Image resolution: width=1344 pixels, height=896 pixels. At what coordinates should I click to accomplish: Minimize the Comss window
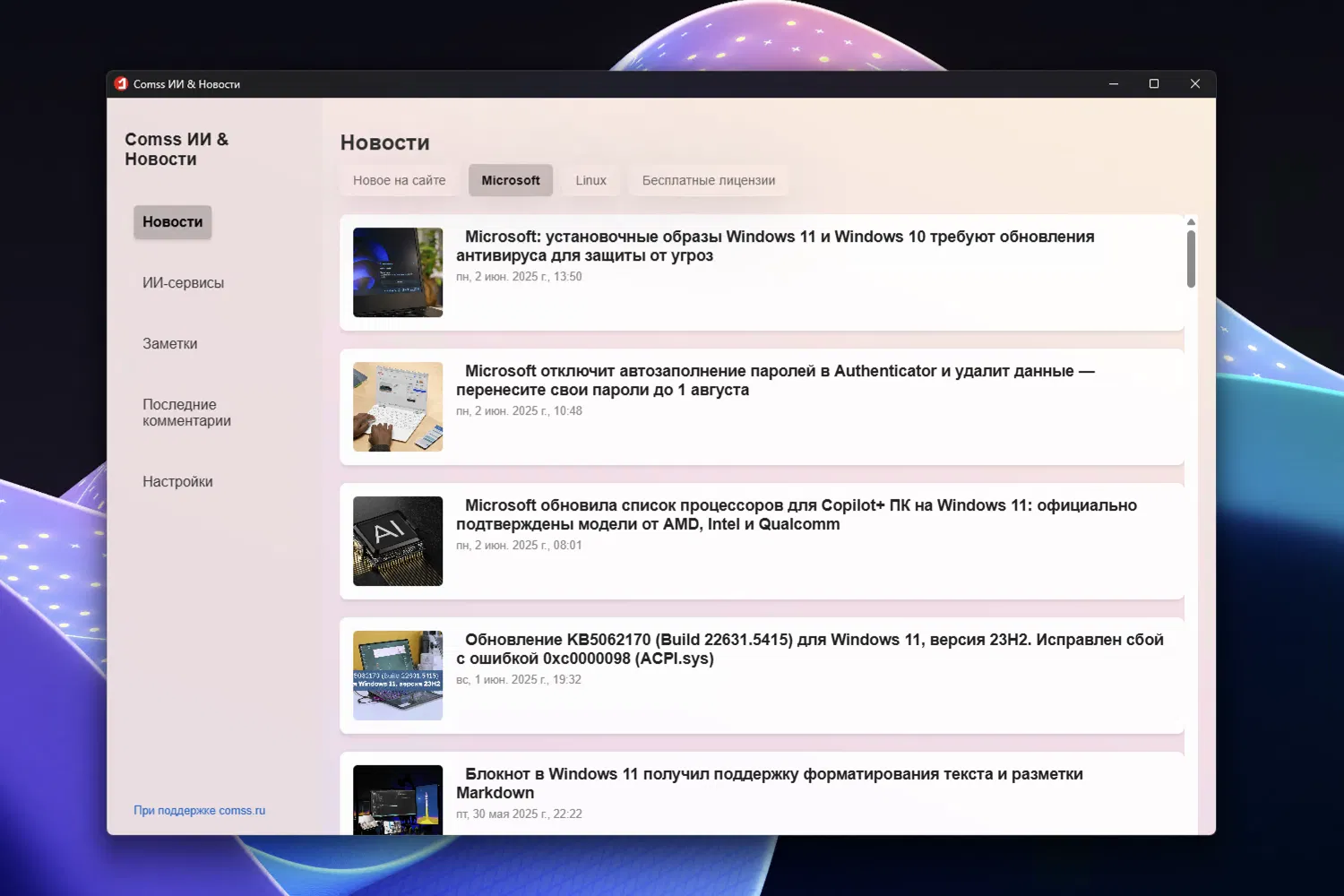point(1114,84)
